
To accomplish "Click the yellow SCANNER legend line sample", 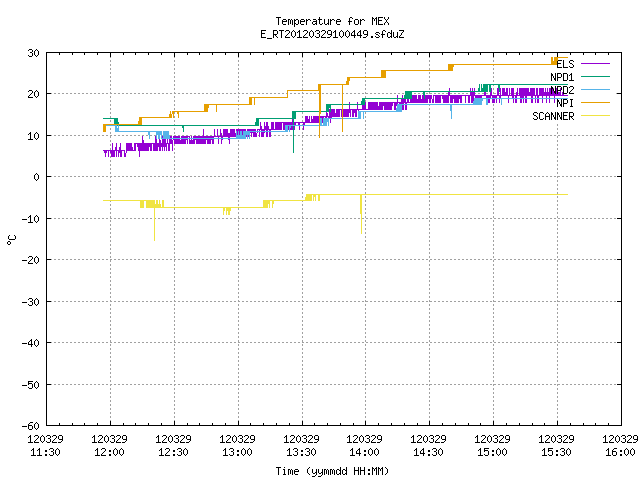I will [x=595, y=116].
